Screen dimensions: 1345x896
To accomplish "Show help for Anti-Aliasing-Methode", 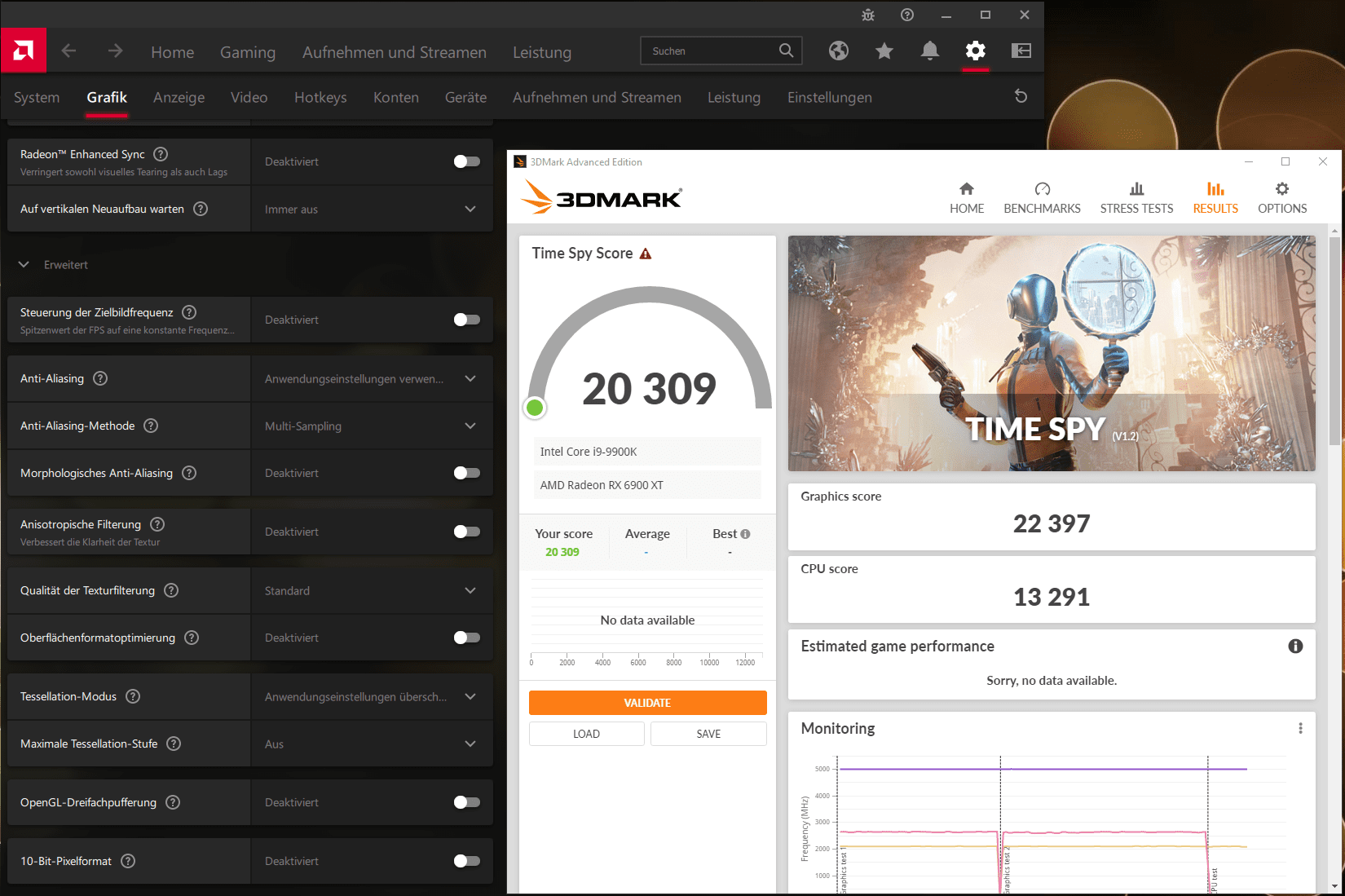I will click(151, 426).
